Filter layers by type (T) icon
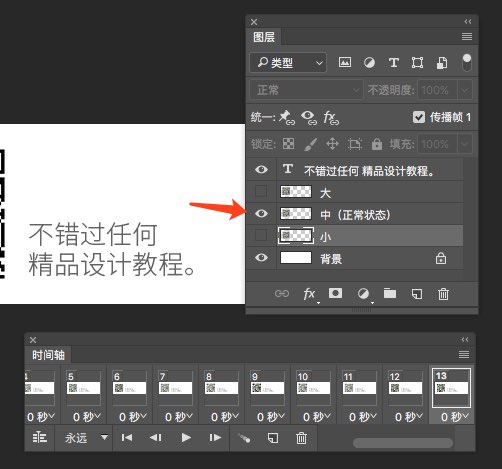This screenshot has height=469, width=502. [x=394, y=62]
